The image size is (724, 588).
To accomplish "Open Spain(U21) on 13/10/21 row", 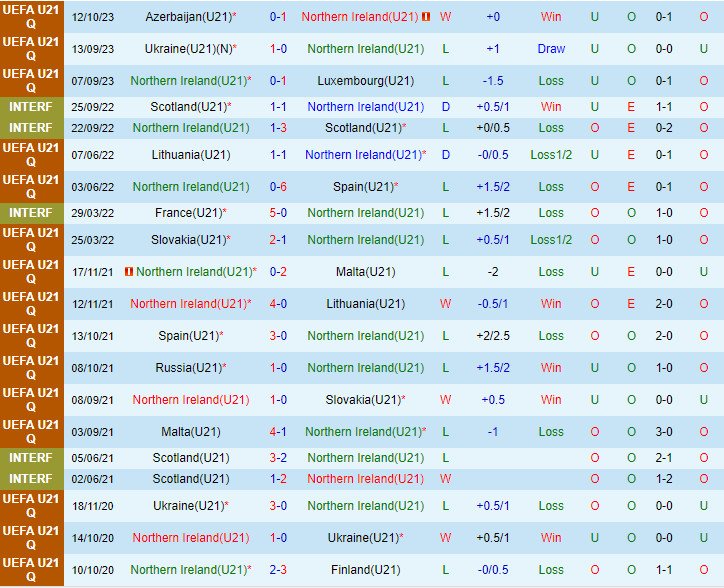I will [188, 336].
